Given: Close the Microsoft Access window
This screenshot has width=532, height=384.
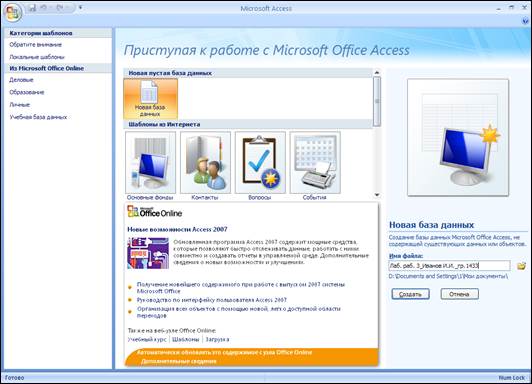Looking at the screenshot, I should coord(525,8).
